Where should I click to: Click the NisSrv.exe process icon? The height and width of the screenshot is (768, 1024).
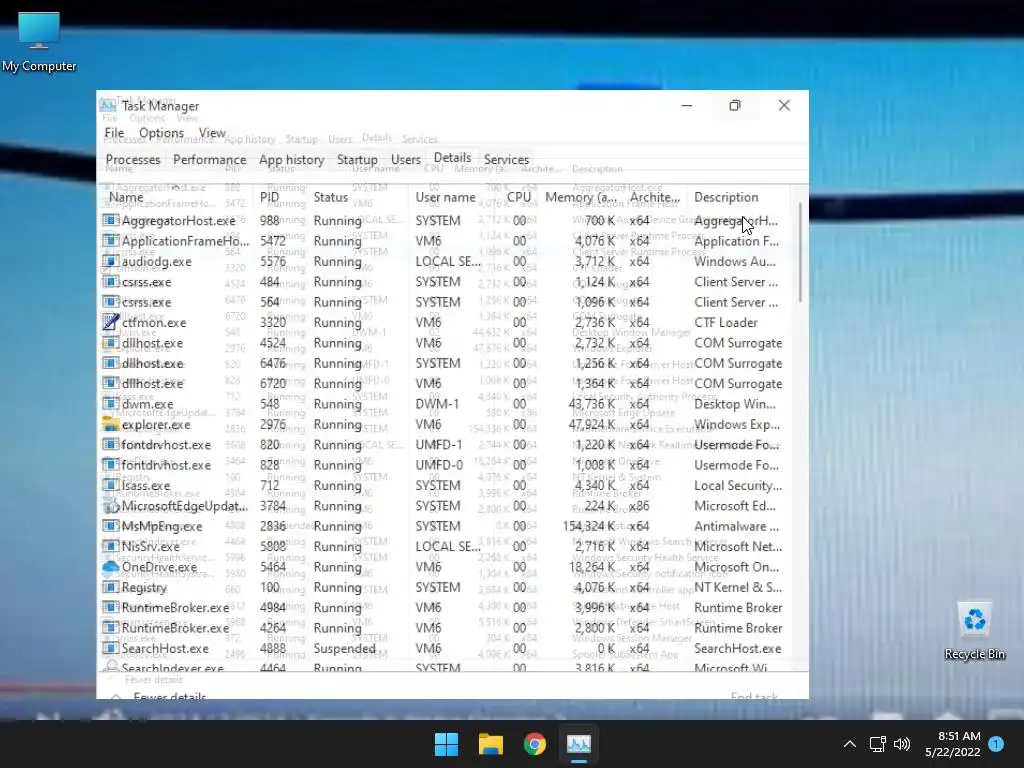pyautogui.click(x=110, y=546)
